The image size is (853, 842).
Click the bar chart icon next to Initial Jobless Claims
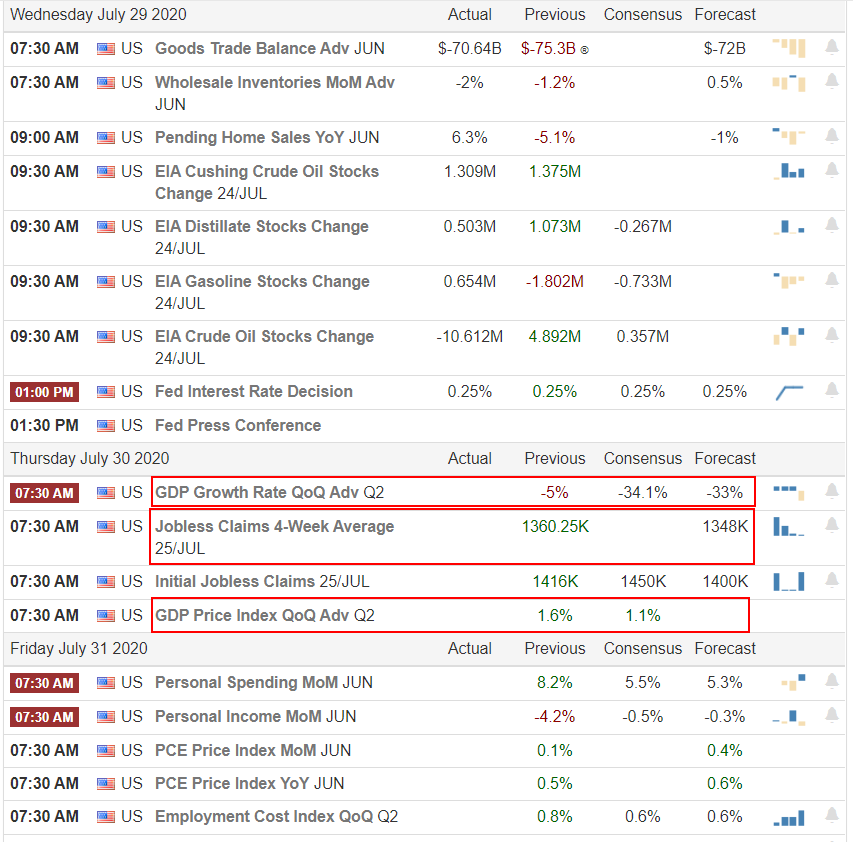coord(789,581)
